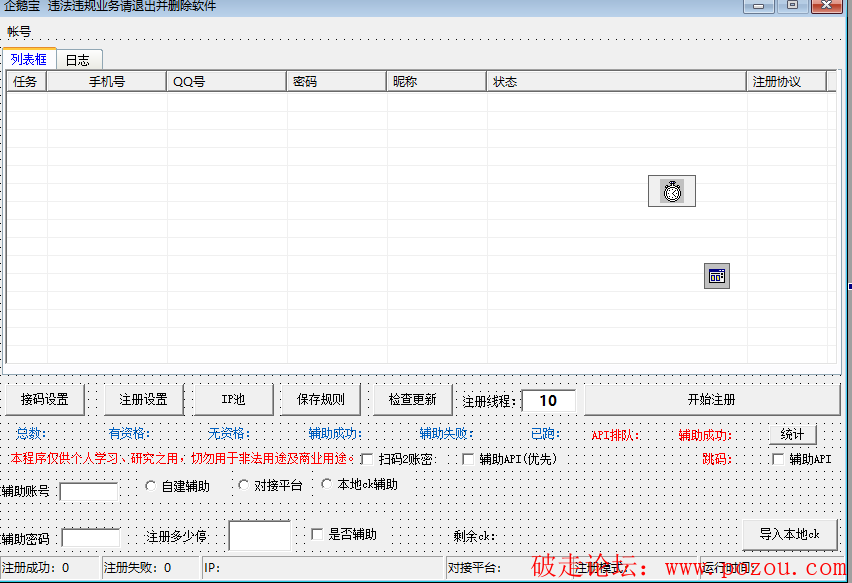Click the calendar date component icon
Image resolution: width=852 pixels, height=583 pixels.
tap(716, 277)
